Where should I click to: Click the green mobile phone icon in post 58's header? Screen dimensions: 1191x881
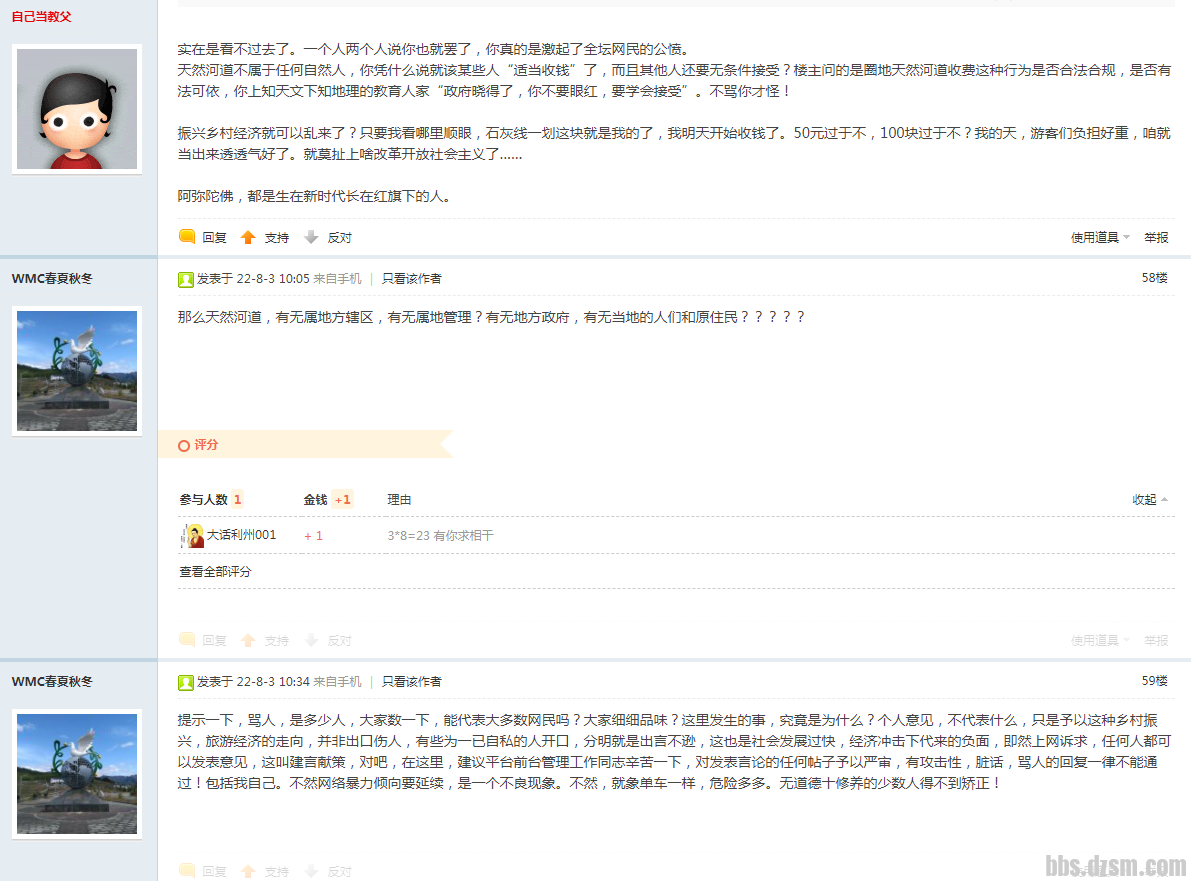[186, 279]
